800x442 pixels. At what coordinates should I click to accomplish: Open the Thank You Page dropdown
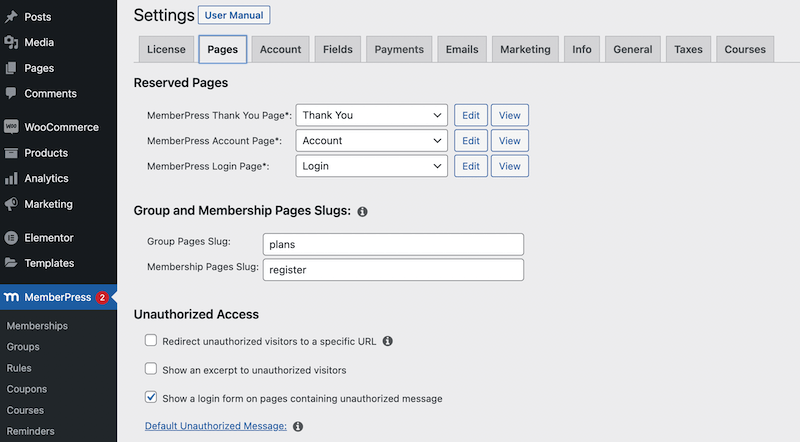[x=371, y=115]
